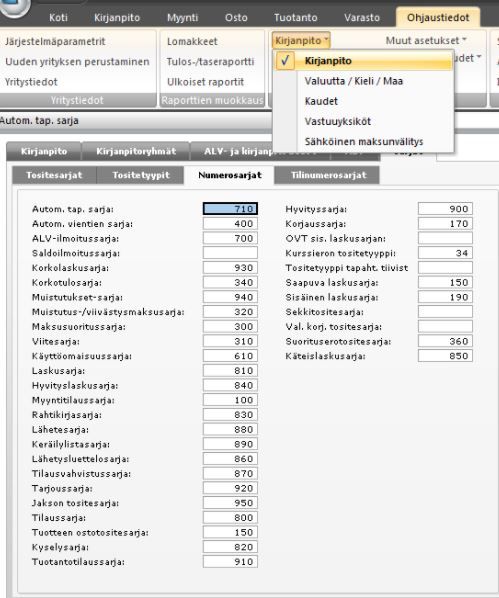Image resolution: width=499 pixels, height=598 pixels.
Task: Open the Kirjanpito ribbon tab
Action: tap(117, 18)
